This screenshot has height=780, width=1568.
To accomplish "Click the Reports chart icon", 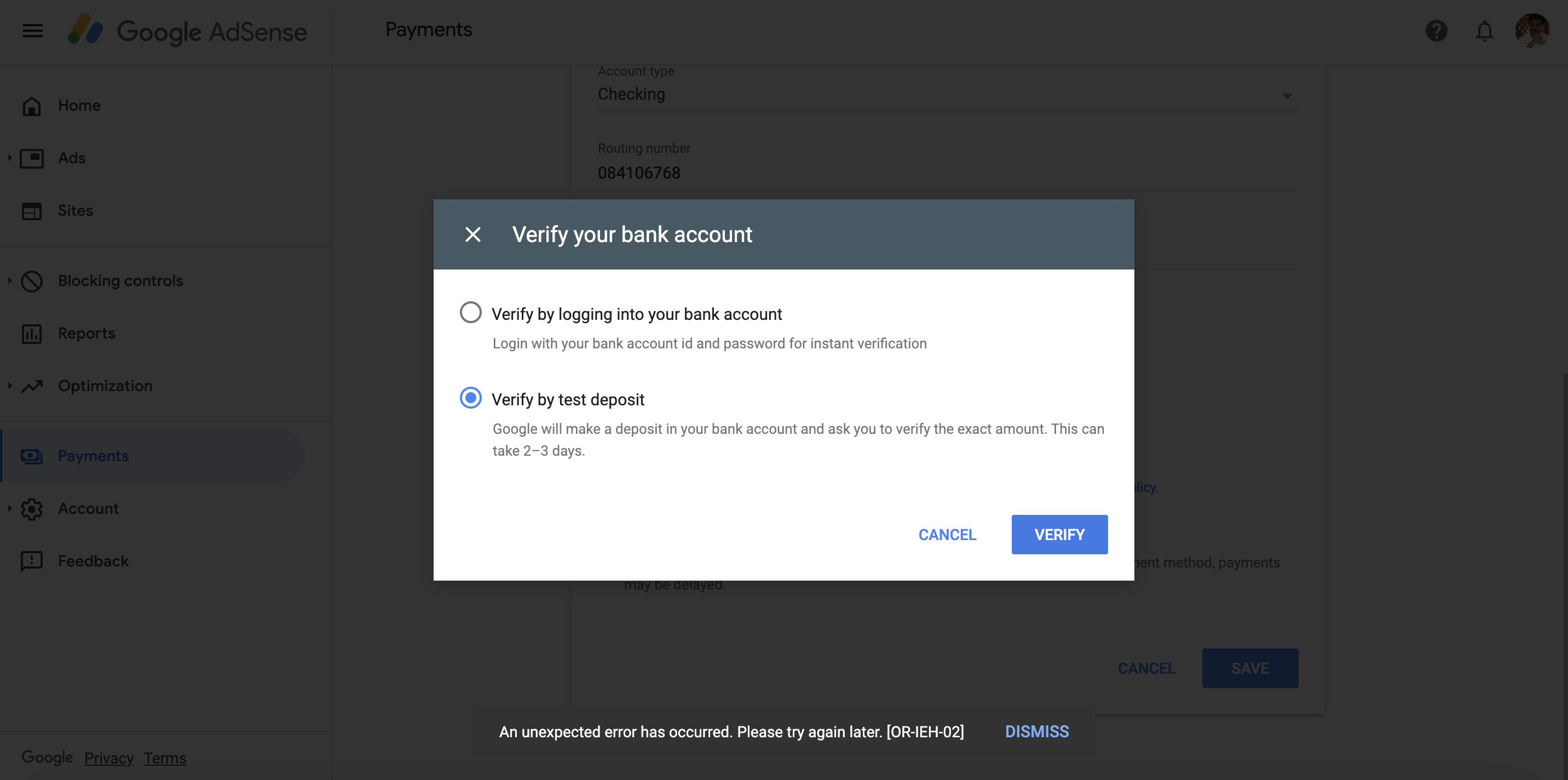I will click(x=32, y=334).
